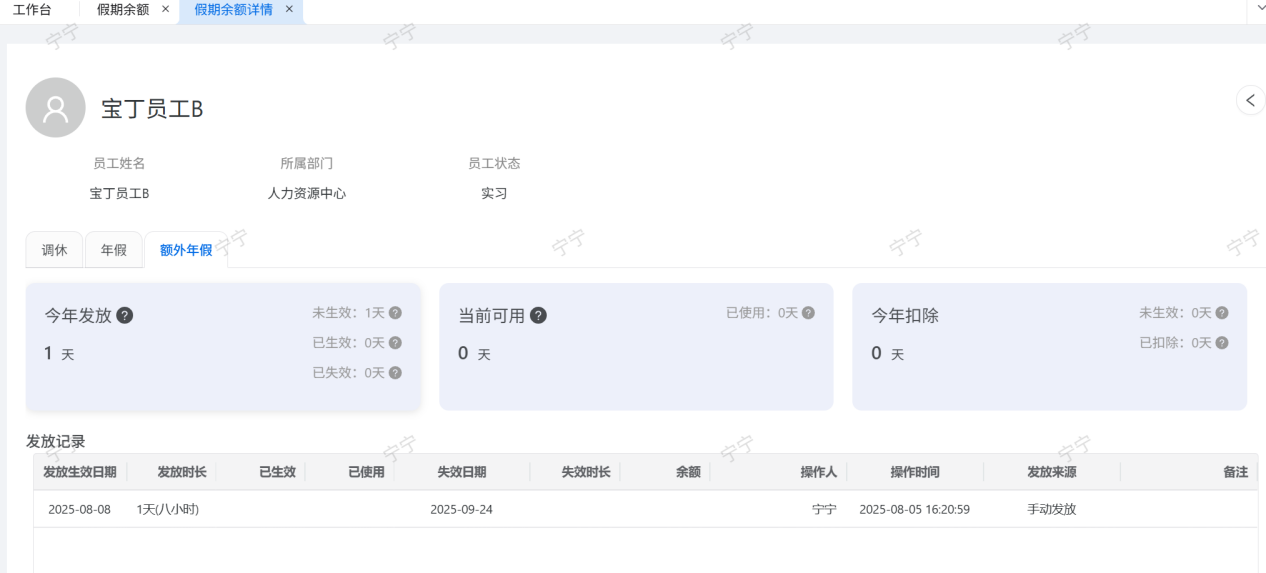Click the 发放生效日期 column header
Screen dimensions: 1266x573
(80, 472)
